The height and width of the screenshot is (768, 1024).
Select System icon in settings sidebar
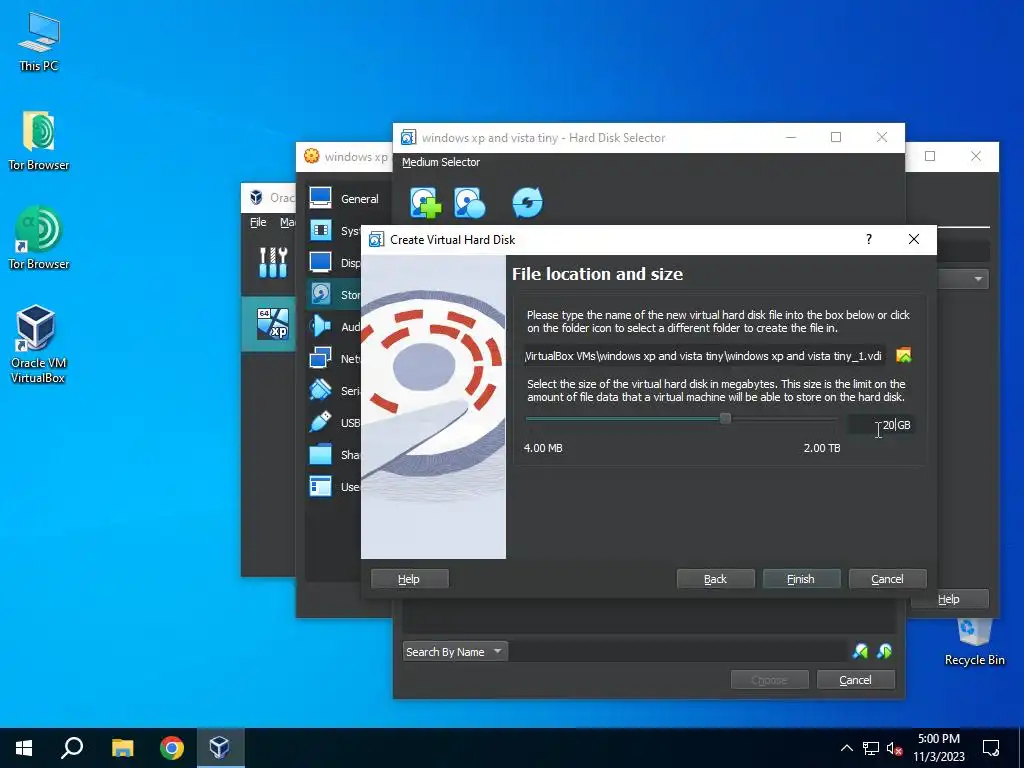[321, 231]
